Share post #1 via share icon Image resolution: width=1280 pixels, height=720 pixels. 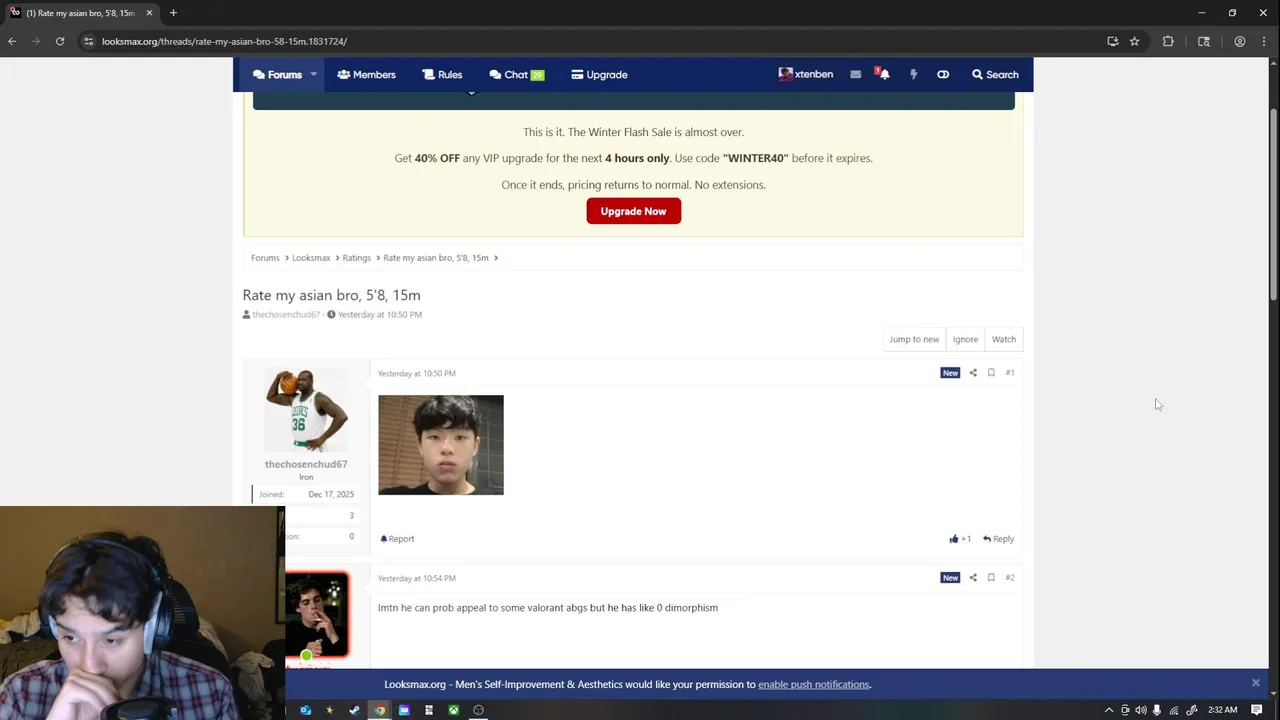coord(973,373)
